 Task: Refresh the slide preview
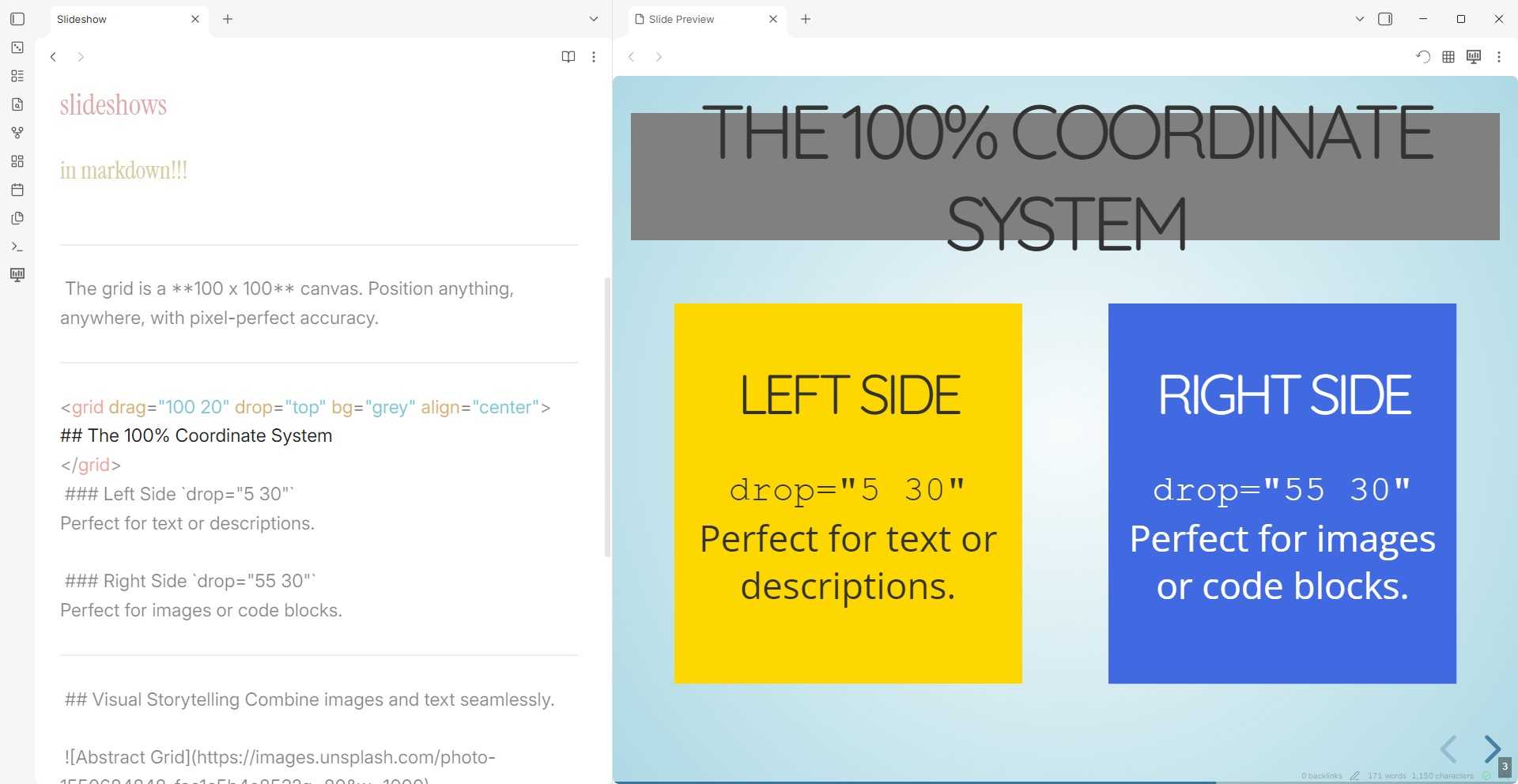coord(1423,57)
